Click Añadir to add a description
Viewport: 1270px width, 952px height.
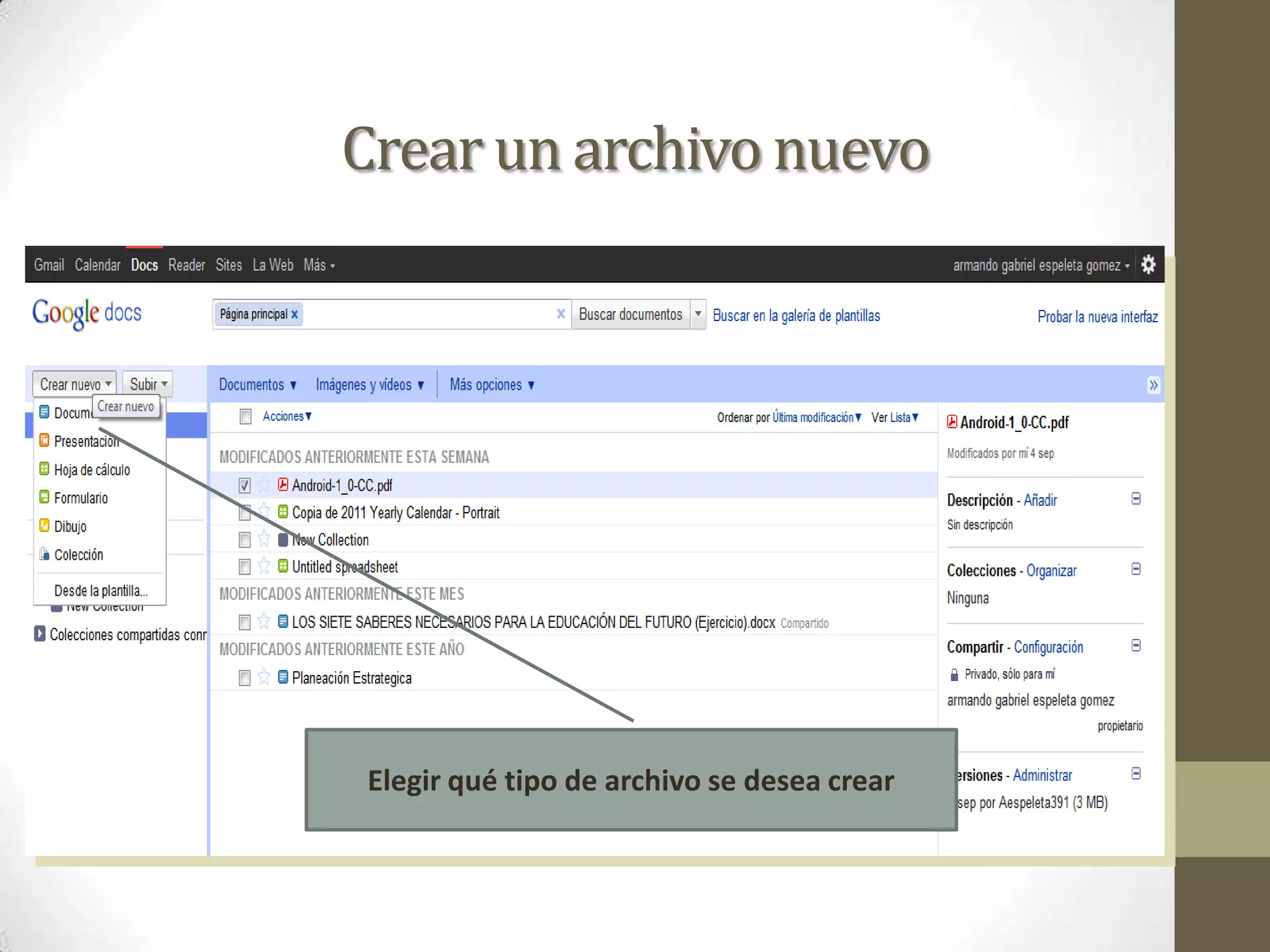coord(1040,500)
